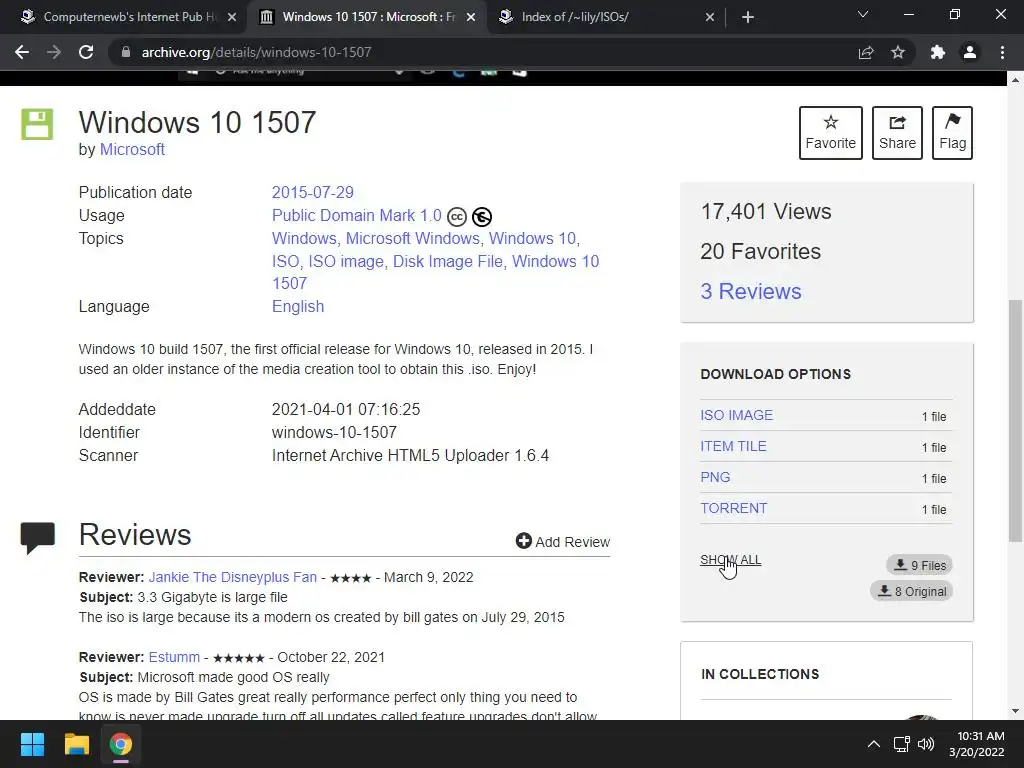
Task: Open a new browser tab
Action: (x=748, y=17)
